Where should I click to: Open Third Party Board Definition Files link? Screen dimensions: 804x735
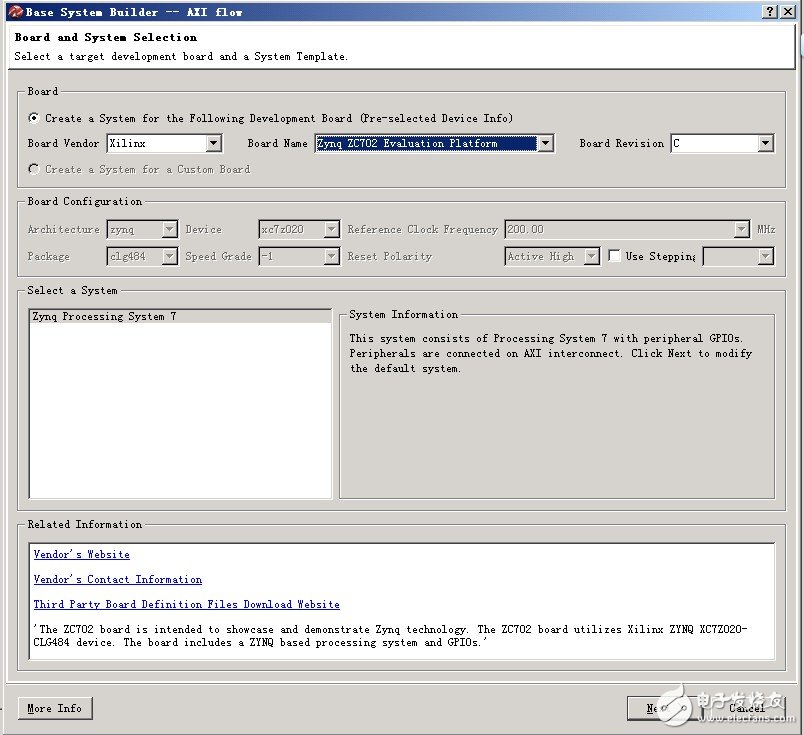pos(186,604)
